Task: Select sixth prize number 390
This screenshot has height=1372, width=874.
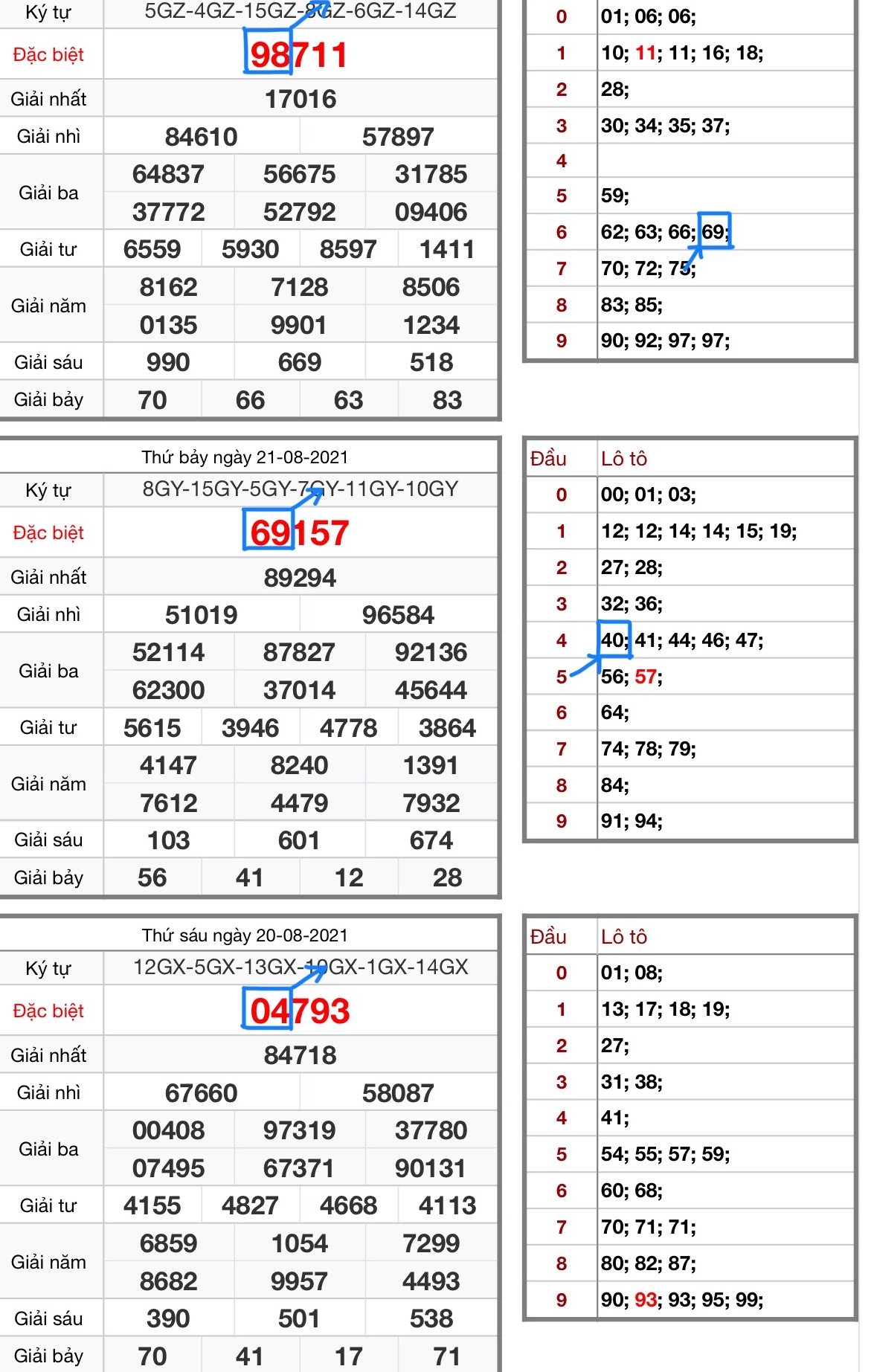Action: pos(169,1318)
